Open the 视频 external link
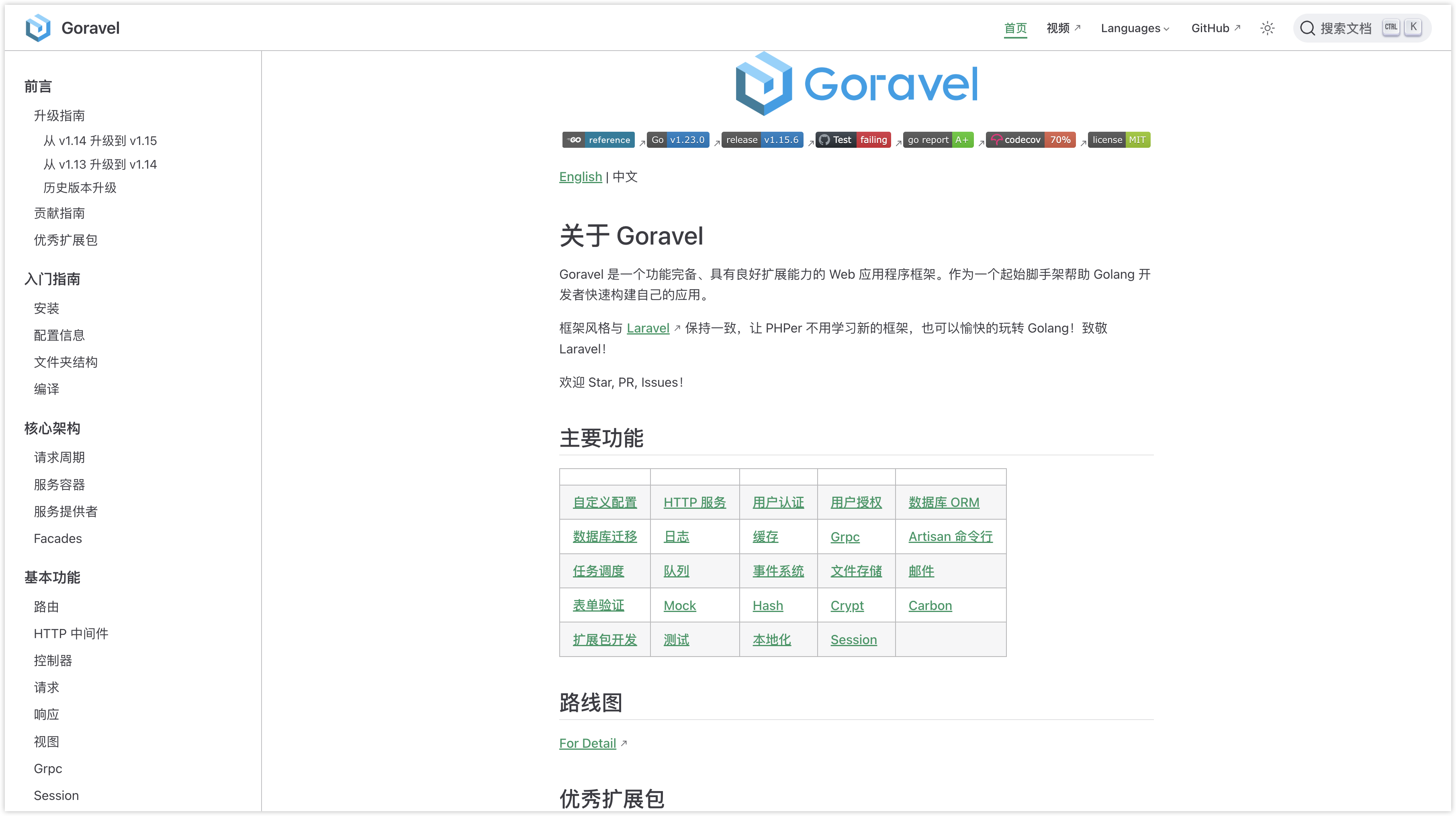 1063,28
